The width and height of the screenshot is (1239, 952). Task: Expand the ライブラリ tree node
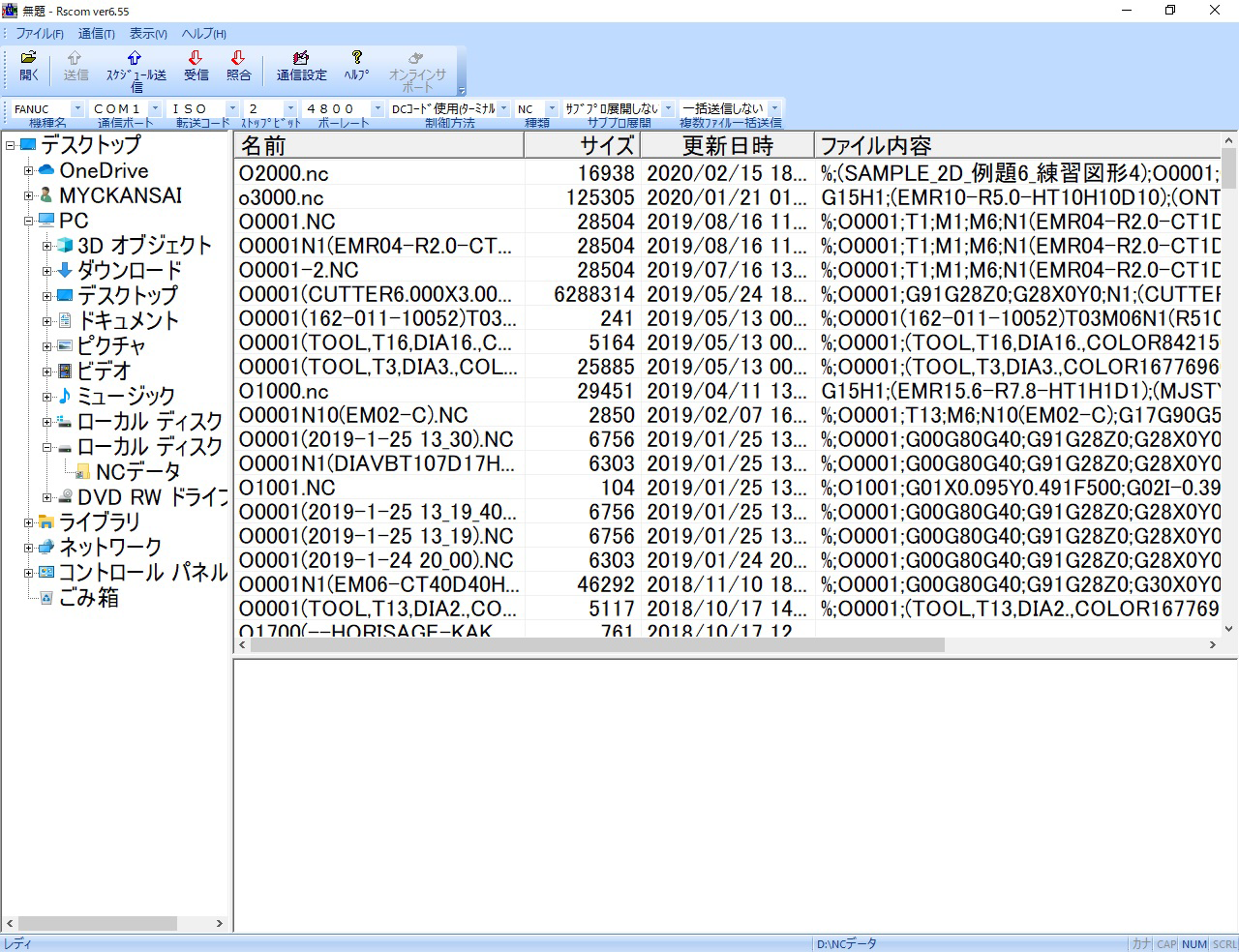pyautogui.click(x=28, y=522)
